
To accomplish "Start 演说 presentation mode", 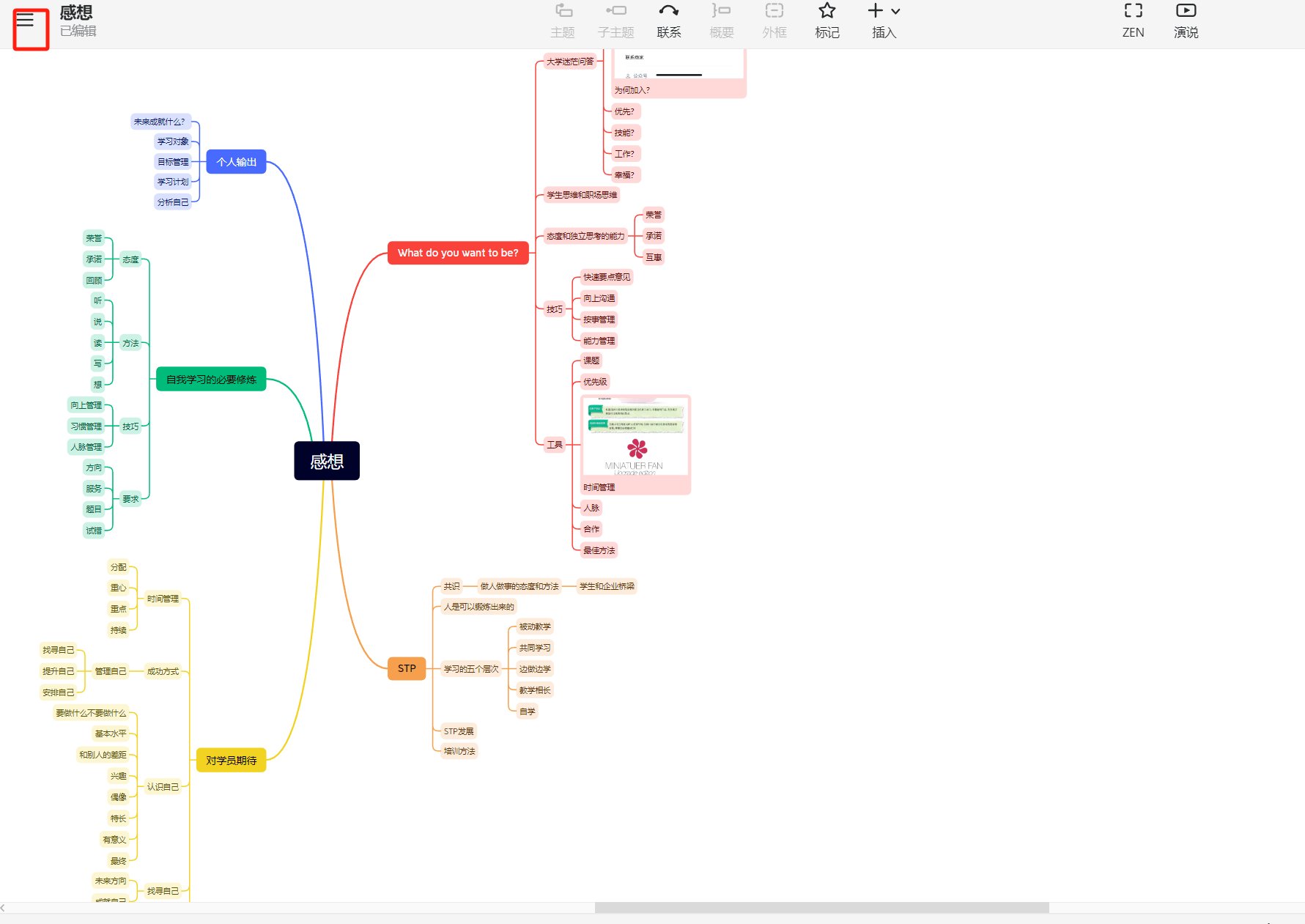I will point(1186,21).
